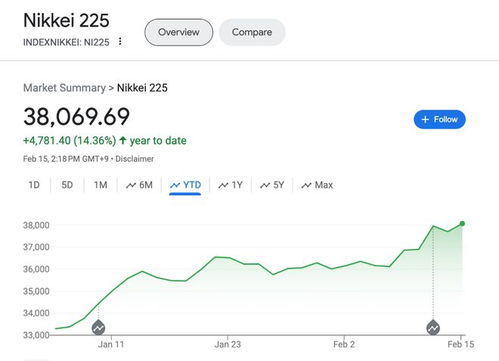Screen dimensions: 499x361
Task: Select the 5Y range with trend icon
Action: (272, 185)
